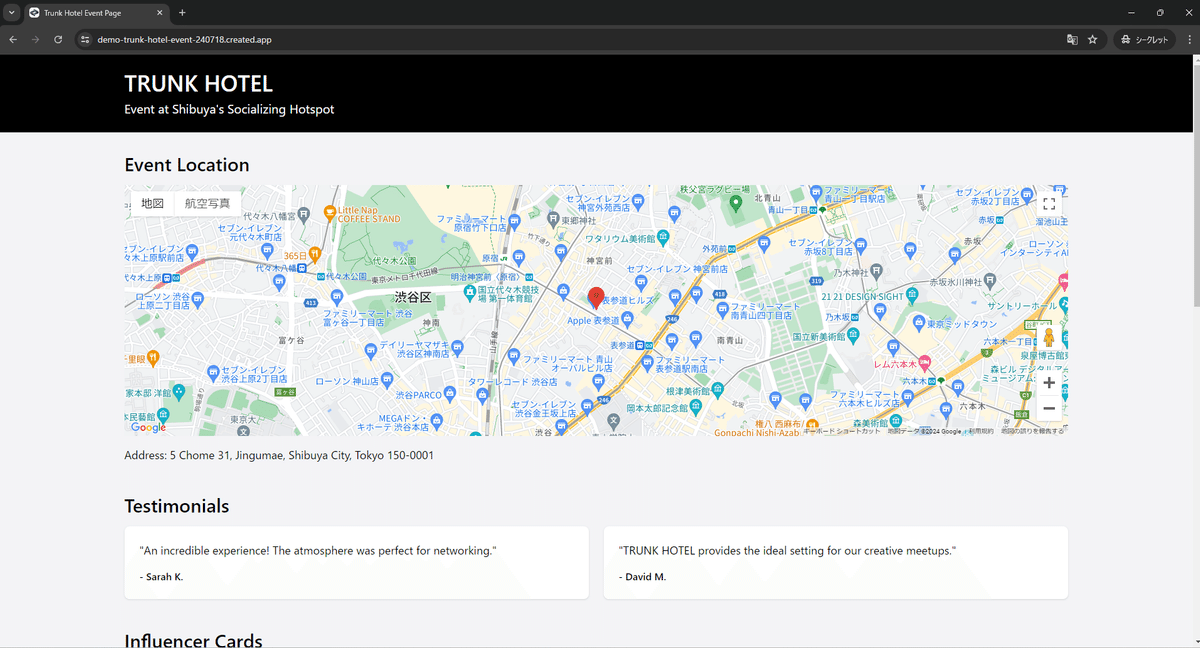Click the address bar URL field

point(570,40)
